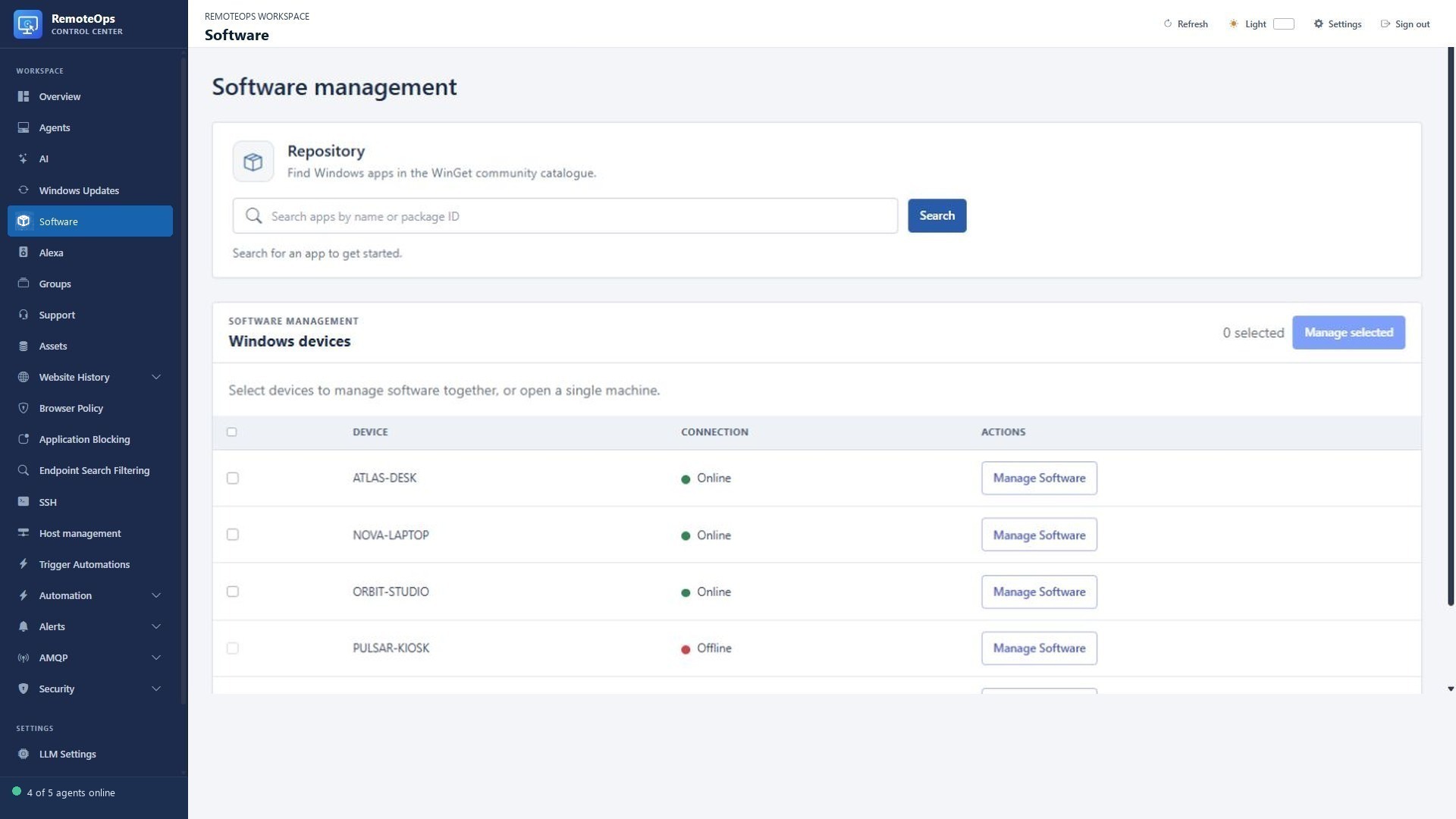Open the Software sidebar item

click(x=90, y=221)
